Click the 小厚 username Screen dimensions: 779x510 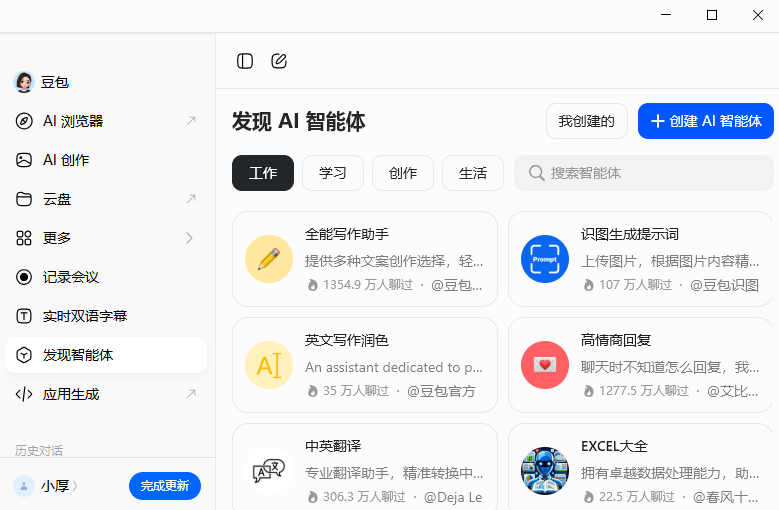55,486
